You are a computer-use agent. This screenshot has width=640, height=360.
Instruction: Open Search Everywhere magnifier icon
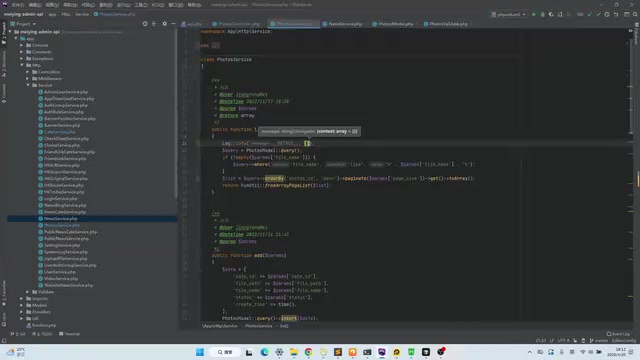[635, 14]
